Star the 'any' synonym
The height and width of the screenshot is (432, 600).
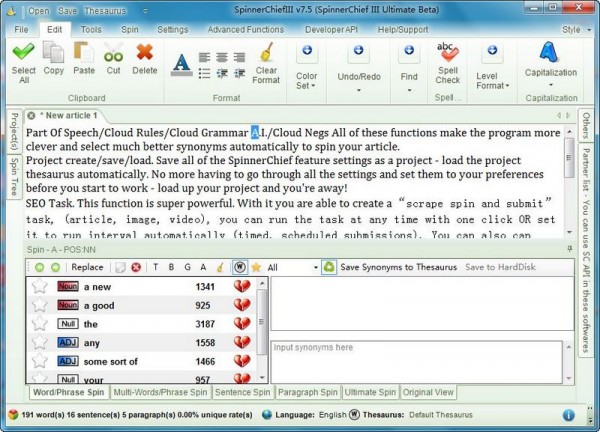tap(39, 342)
